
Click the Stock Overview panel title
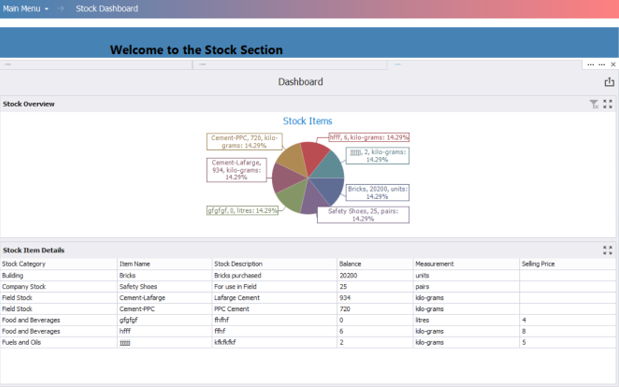(x=28, y=104)
